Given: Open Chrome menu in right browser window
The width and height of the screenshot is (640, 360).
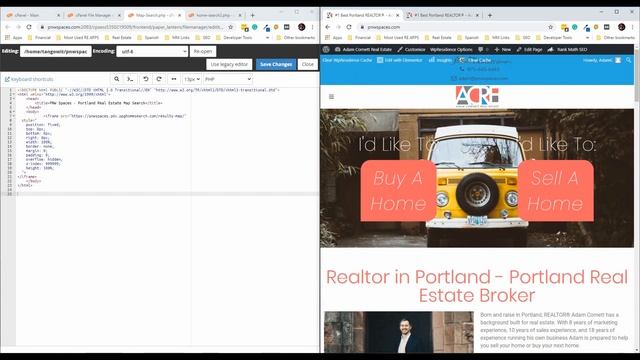Looking at the screenshot, I should (633, 27).
